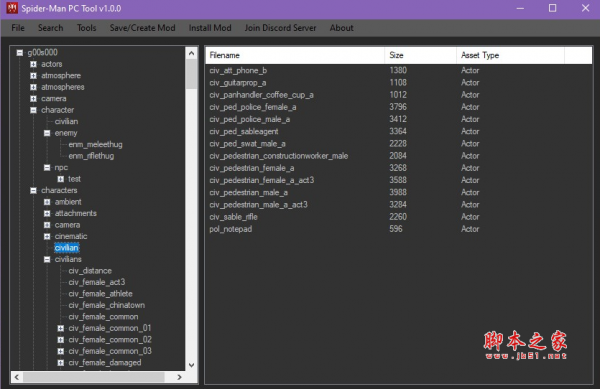
Task: Select civ_female_chinatown in the tree
Action: [106, 305]
